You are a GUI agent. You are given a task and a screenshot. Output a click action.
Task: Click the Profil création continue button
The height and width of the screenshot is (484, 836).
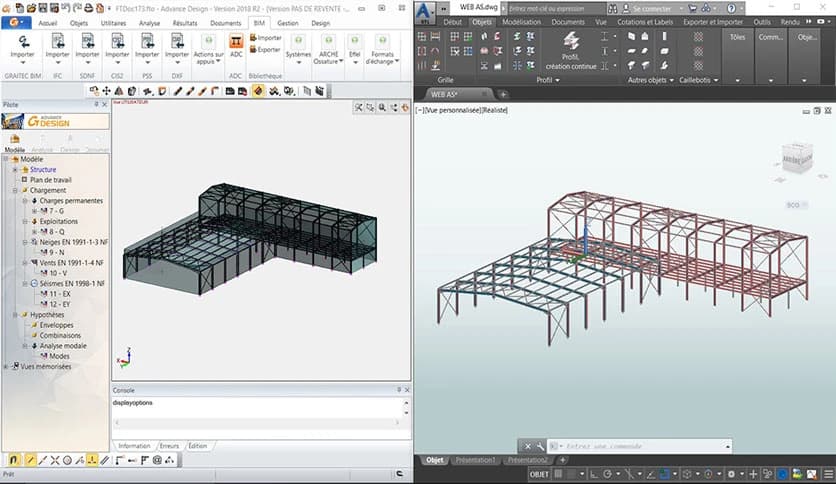coord(571,50)
